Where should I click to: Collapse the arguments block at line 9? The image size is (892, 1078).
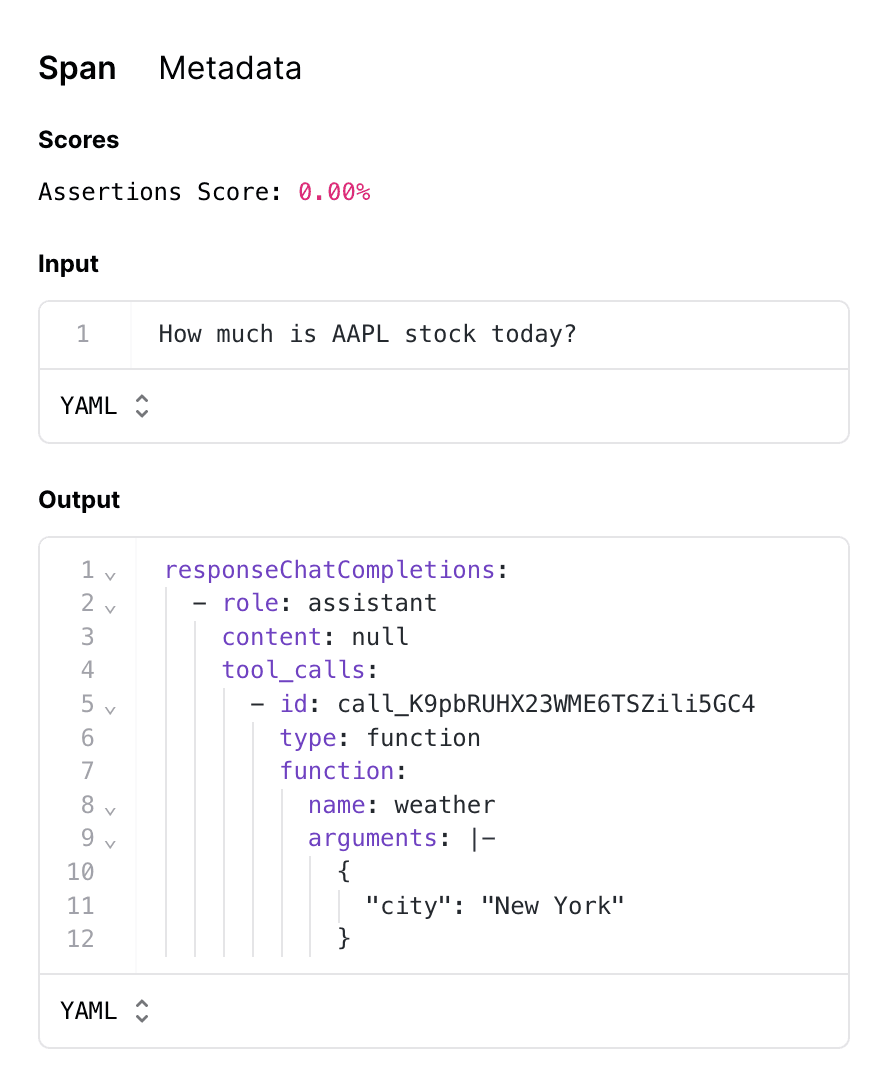click(110, 842)
